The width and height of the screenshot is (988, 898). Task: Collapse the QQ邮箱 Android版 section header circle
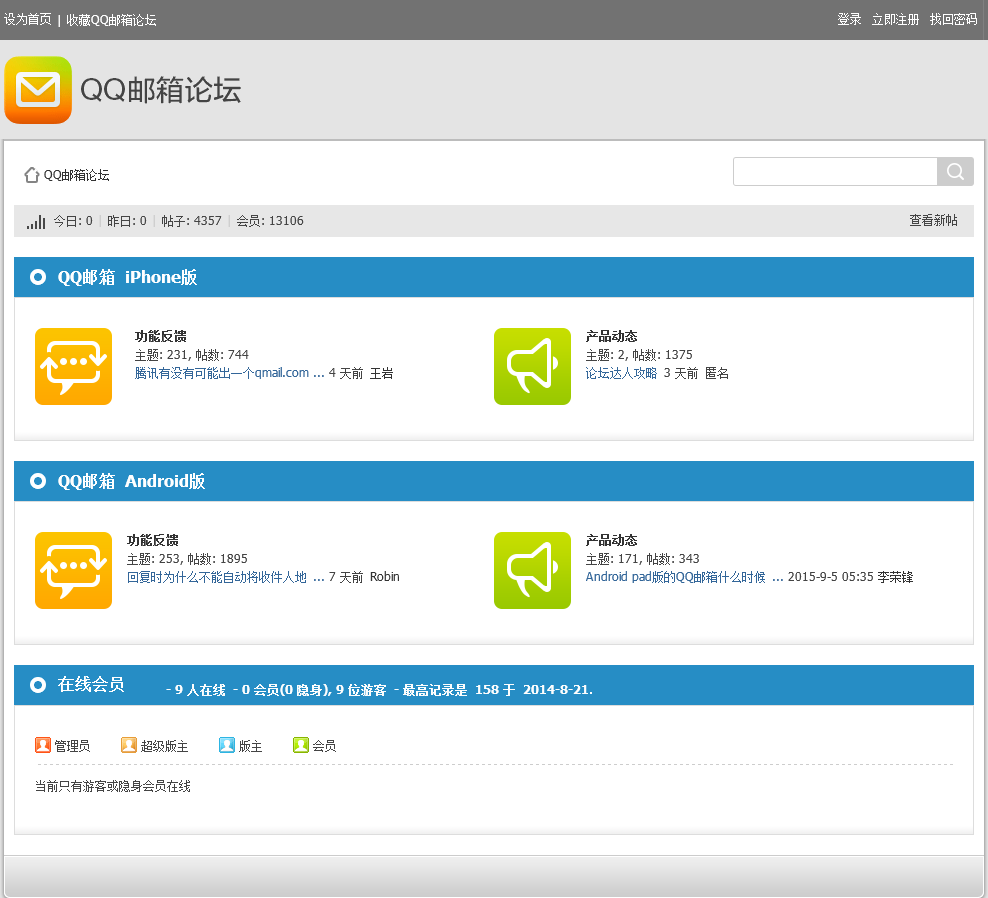[x=38, y=481]
